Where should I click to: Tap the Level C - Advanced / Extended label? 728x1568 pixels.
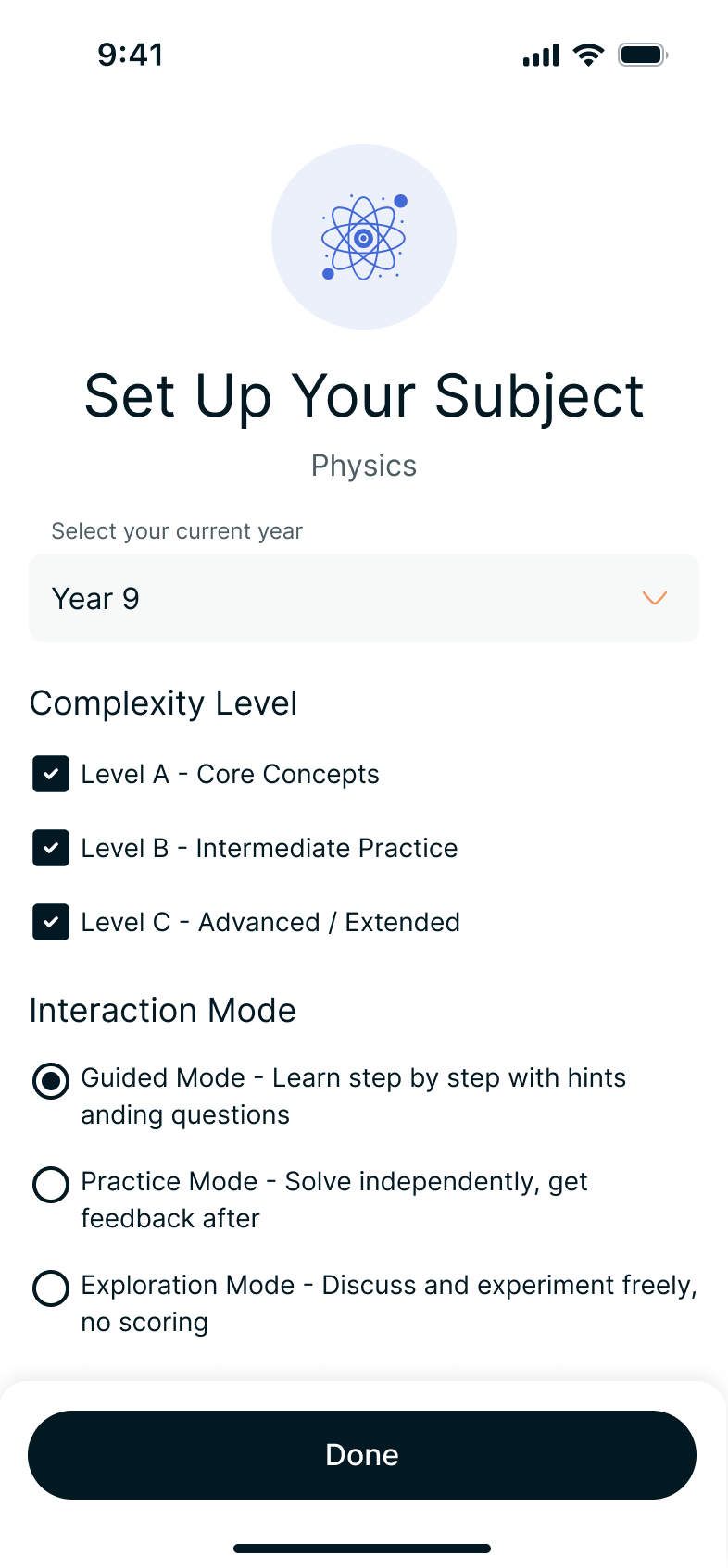270,922
